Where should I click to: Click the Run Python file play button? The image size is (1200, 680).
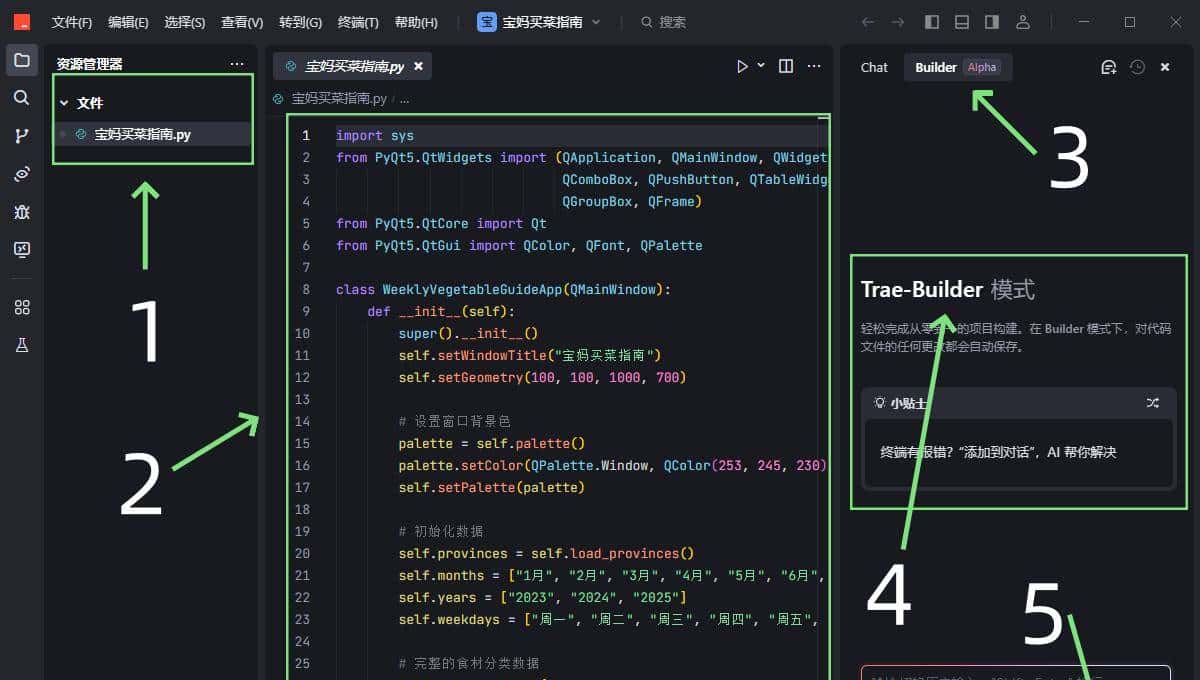(742, 66)
